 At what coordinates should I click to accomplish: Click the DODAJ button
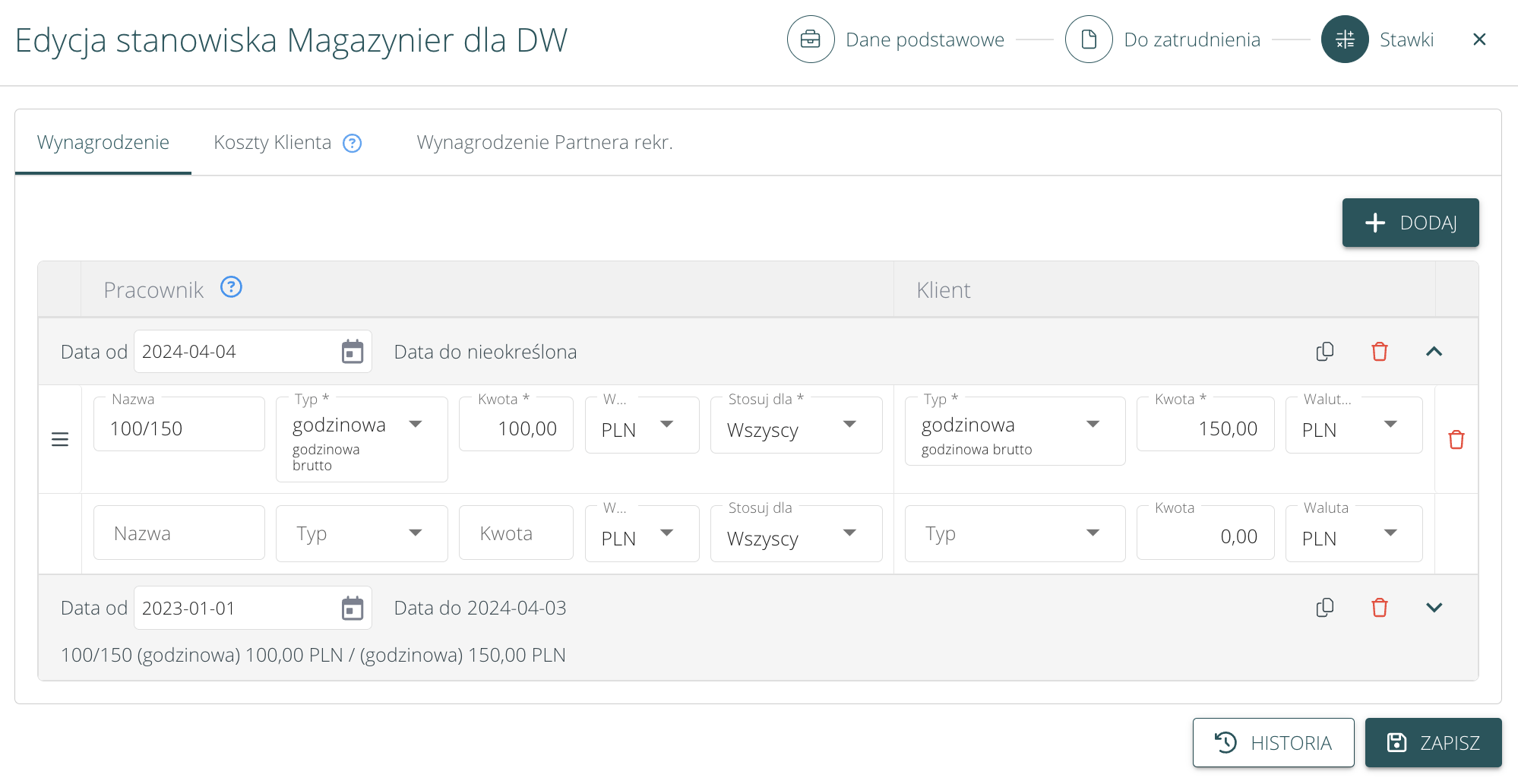click(1409, 223)
